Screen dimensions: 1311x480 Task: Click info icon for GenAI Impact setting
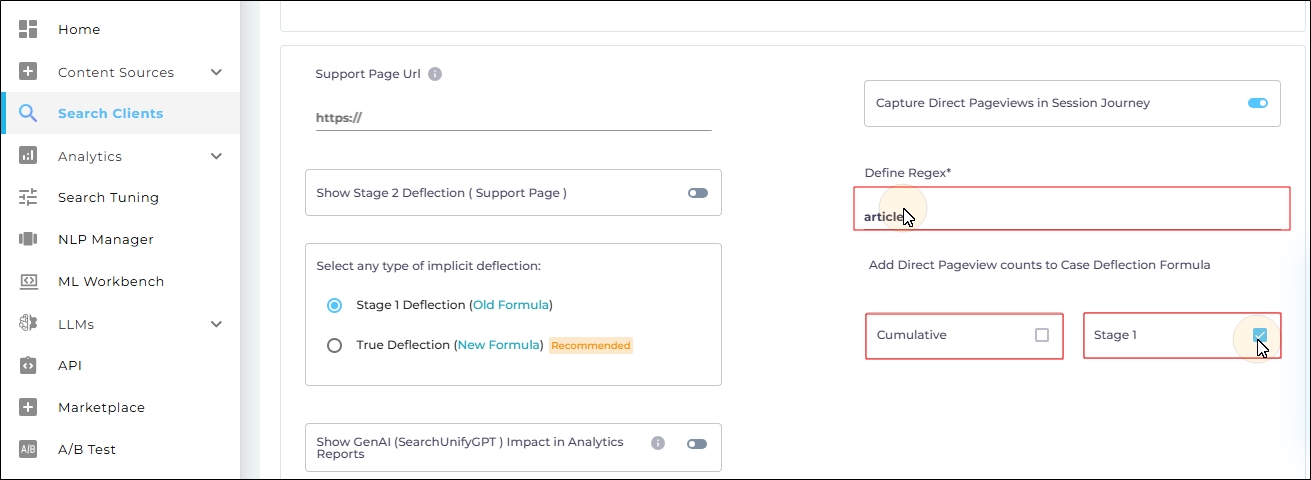(x=657, y=443)
